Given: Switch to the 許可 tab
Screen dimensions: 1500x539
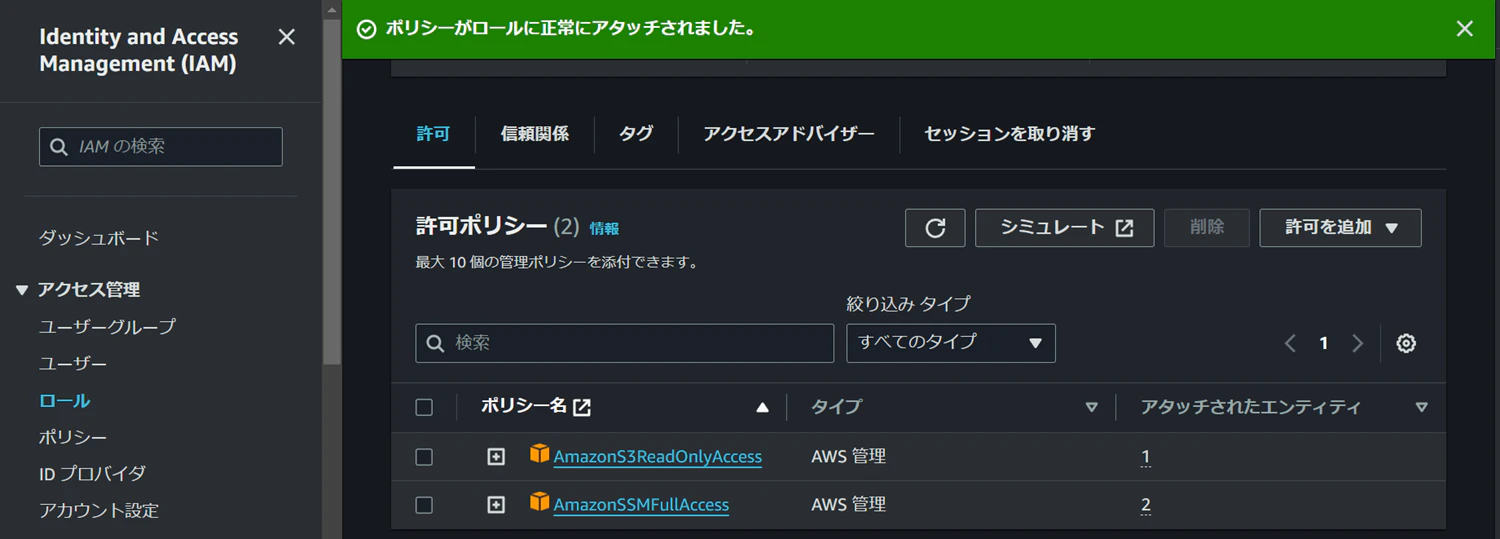Looking at the screenshot, I should [433, 134].
